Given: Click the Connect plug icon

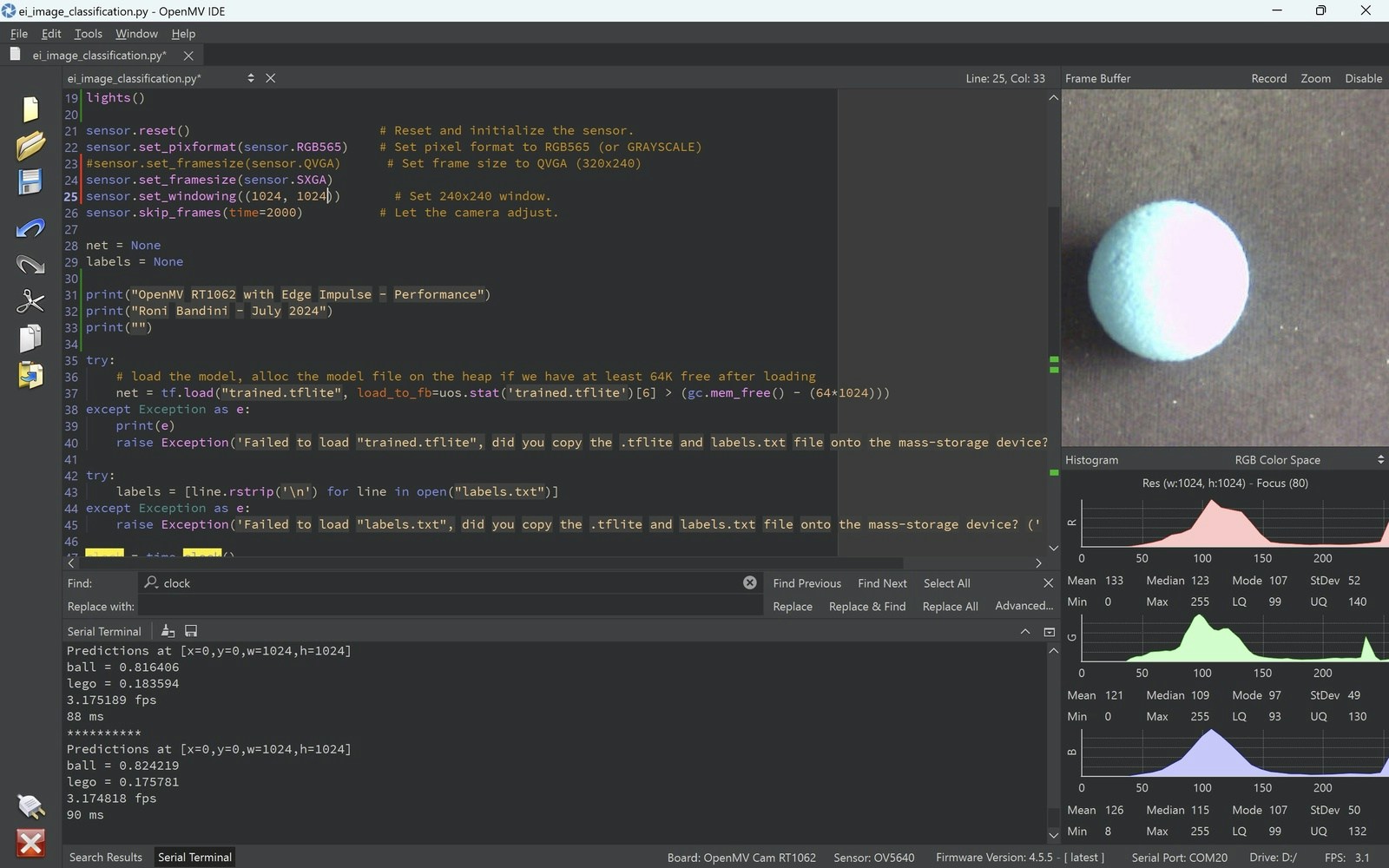Looking at the screenshot, I should tap(30, 806).
